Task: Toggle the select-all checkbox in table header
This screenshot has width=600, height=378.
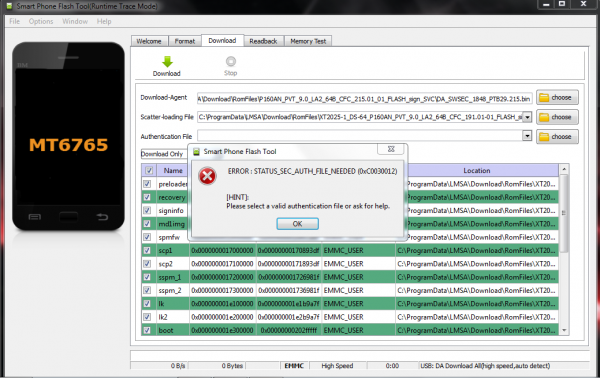Action: [x=149, y=171]
